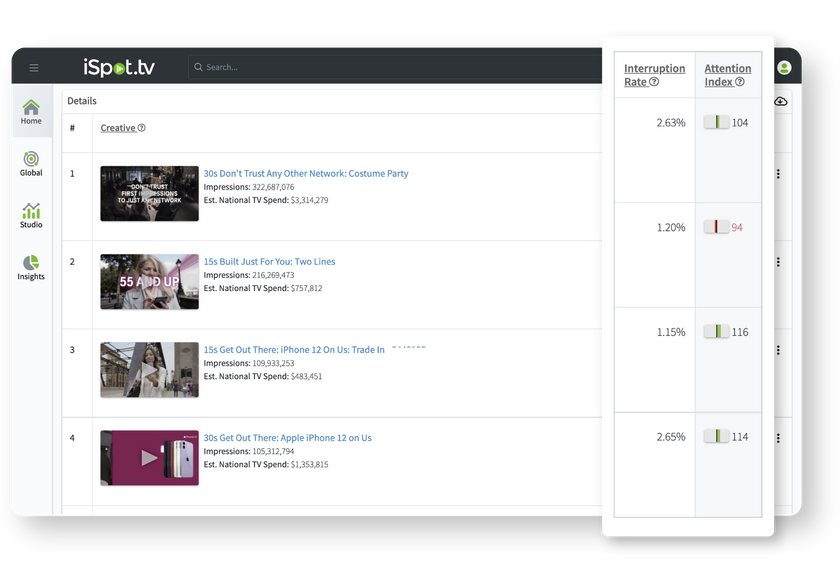Screen dimensions: 840x574
Task: Open three-dot menu for row 3
Action: coord(778,350)
